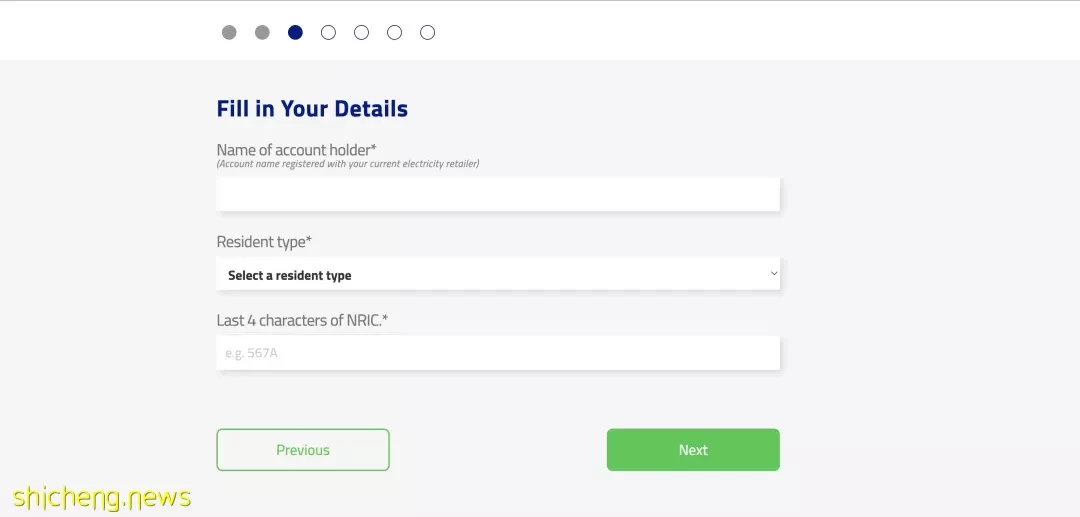Click the last step indicator circle
1080x517 pixels.
click(x=428, y=32)
